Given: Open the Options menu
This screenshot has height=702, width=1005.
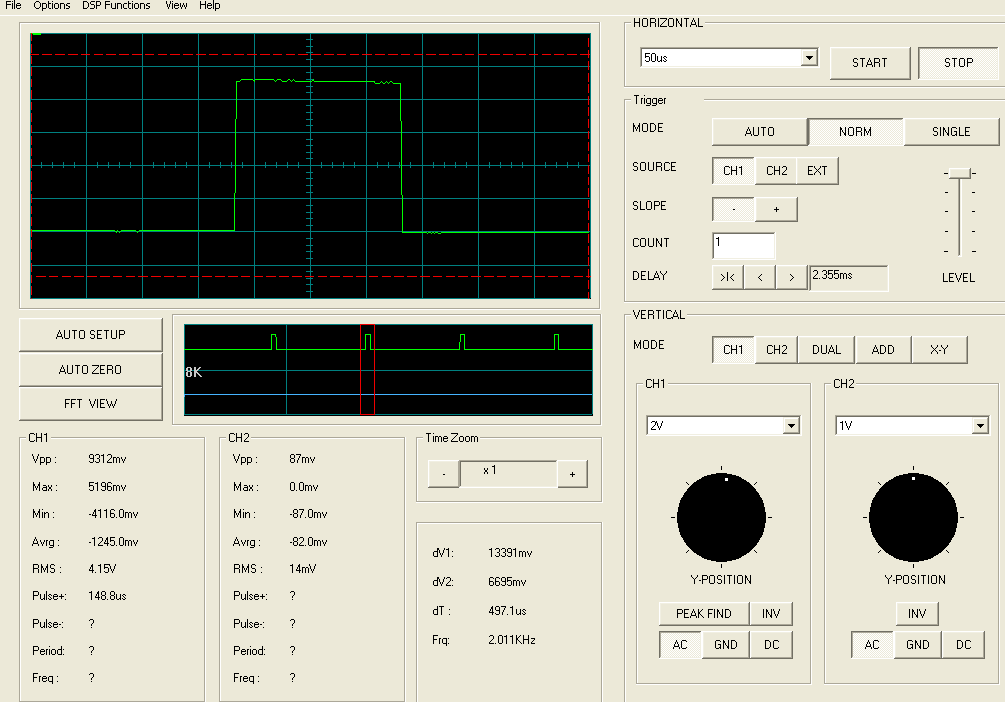Looking at the screenshot, I should (52, 6).
